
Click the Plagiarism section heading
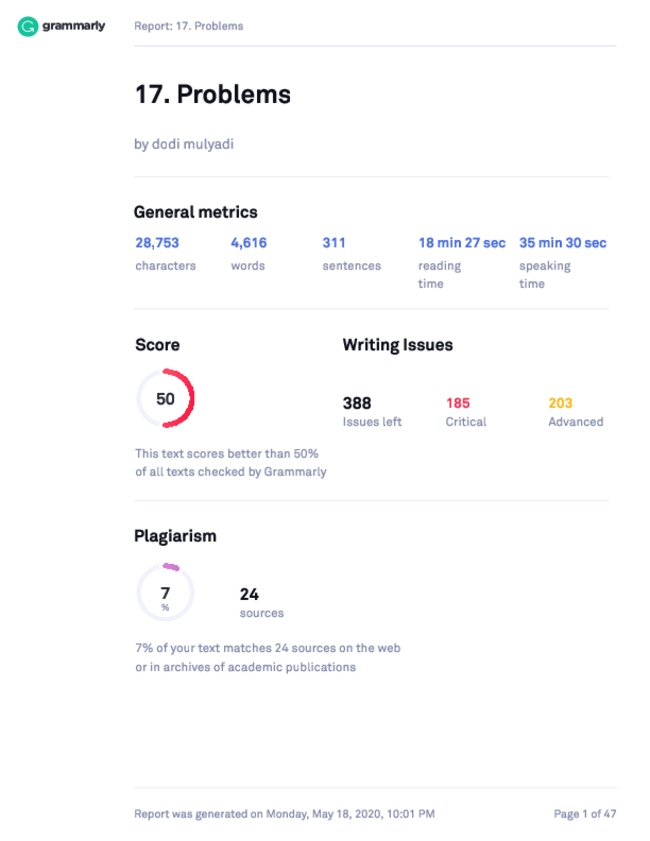[175, 536]
